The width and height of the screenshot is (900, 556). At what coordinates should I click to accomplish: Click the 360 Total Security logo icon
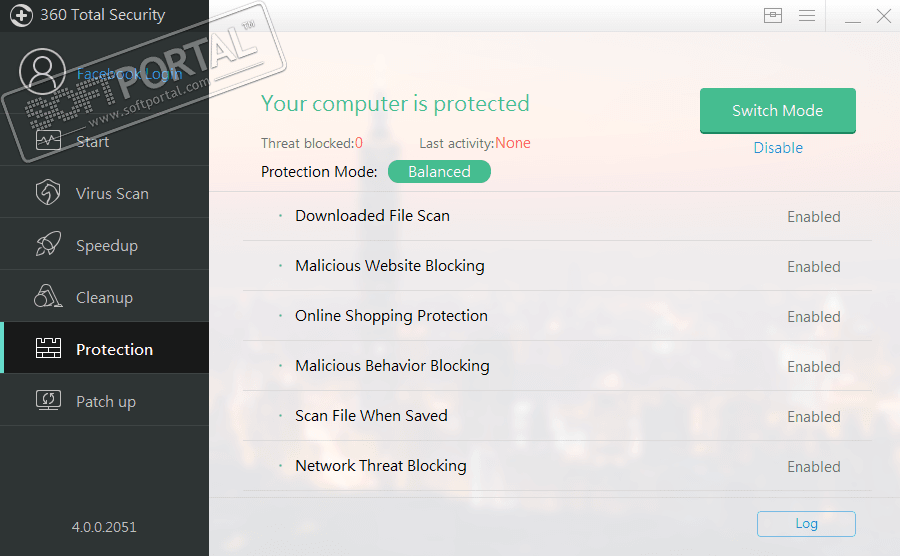[21, 16]
